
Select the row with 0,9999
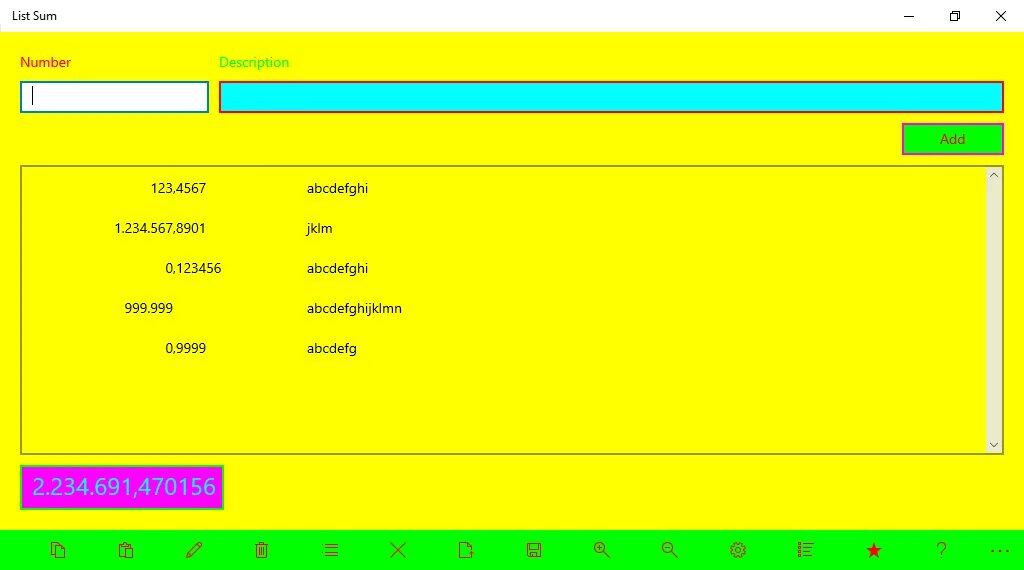click(504, 348)
